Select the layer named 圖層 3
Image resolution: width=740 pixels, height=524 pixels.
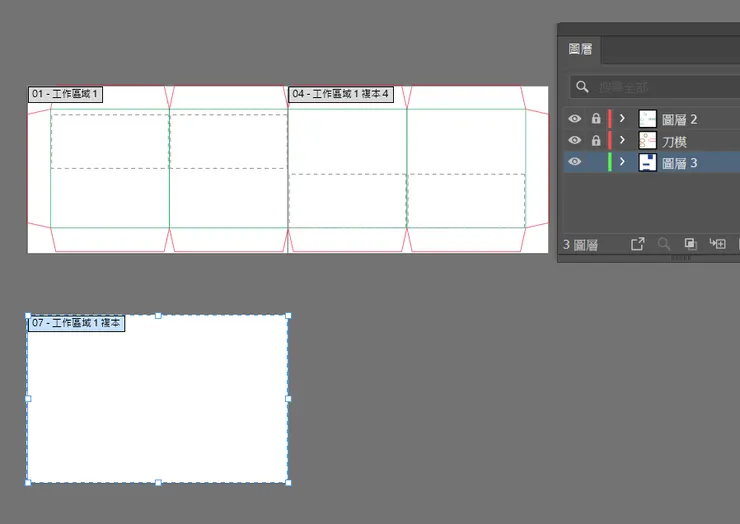tap(679, 163)
